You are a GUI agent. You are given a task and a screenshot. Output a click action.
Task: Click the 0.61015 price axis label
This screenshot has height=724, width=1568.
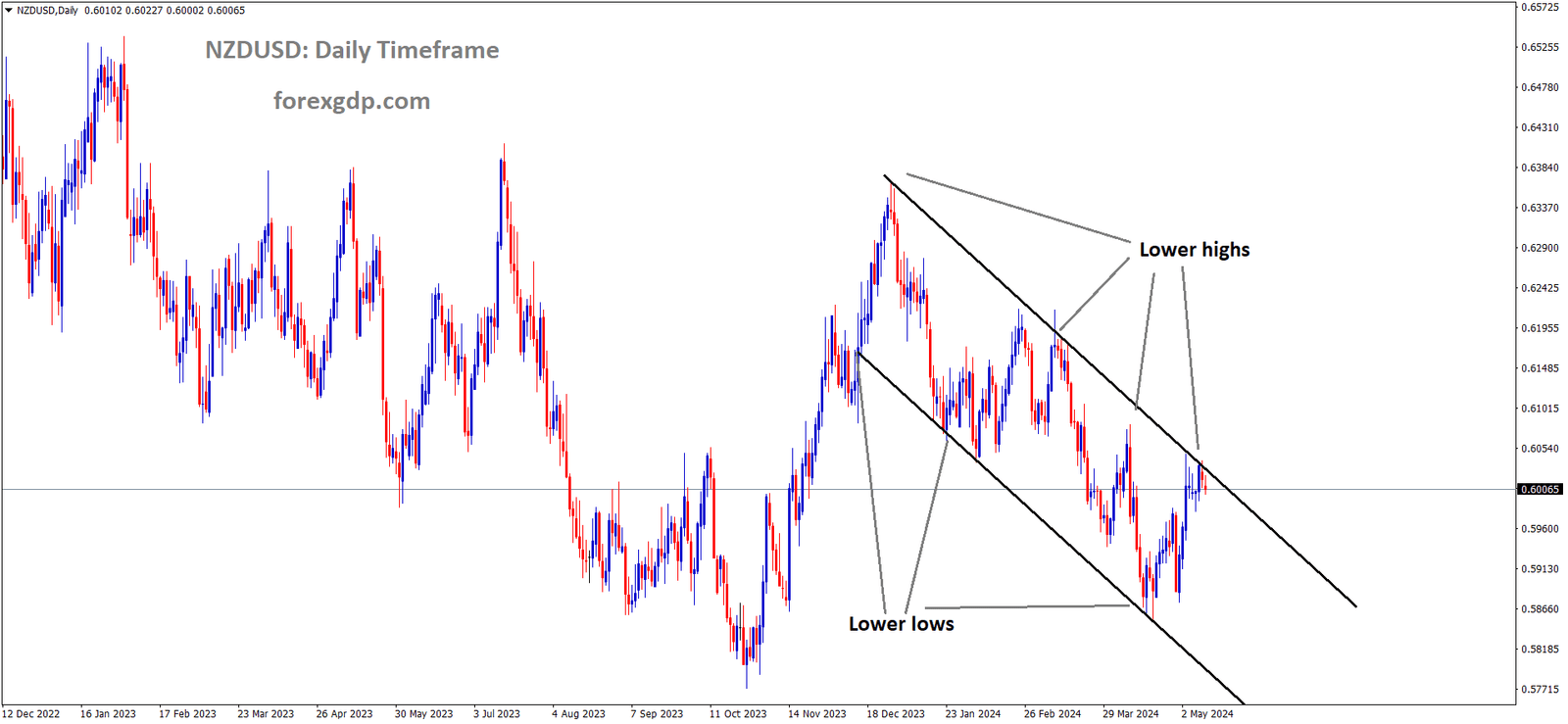coord(1540,409)
